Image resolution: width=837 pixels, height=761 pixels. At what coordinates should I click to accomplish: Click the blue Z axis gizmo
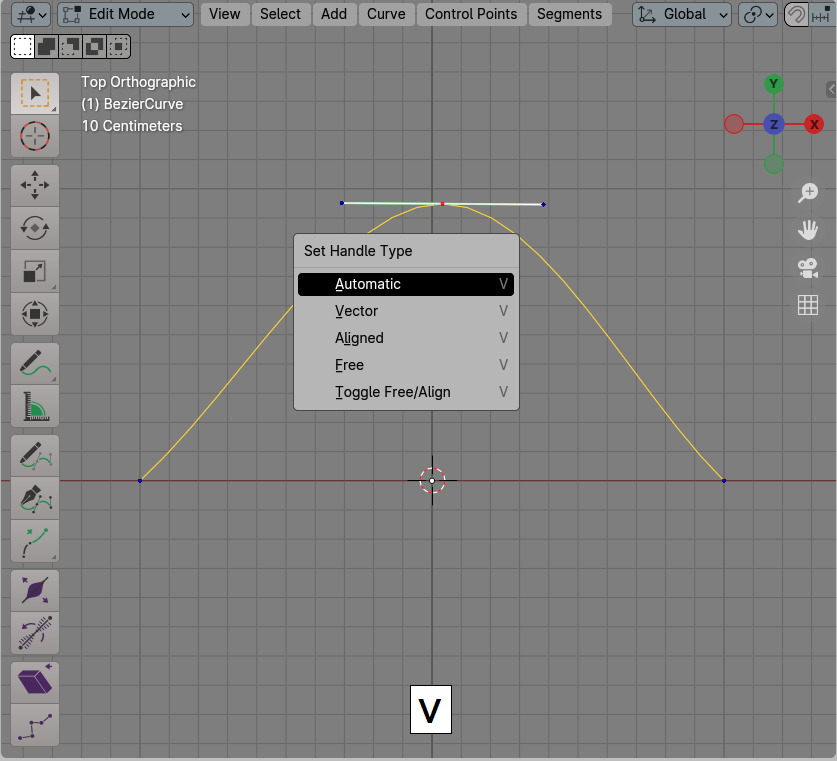pos(773,124)
